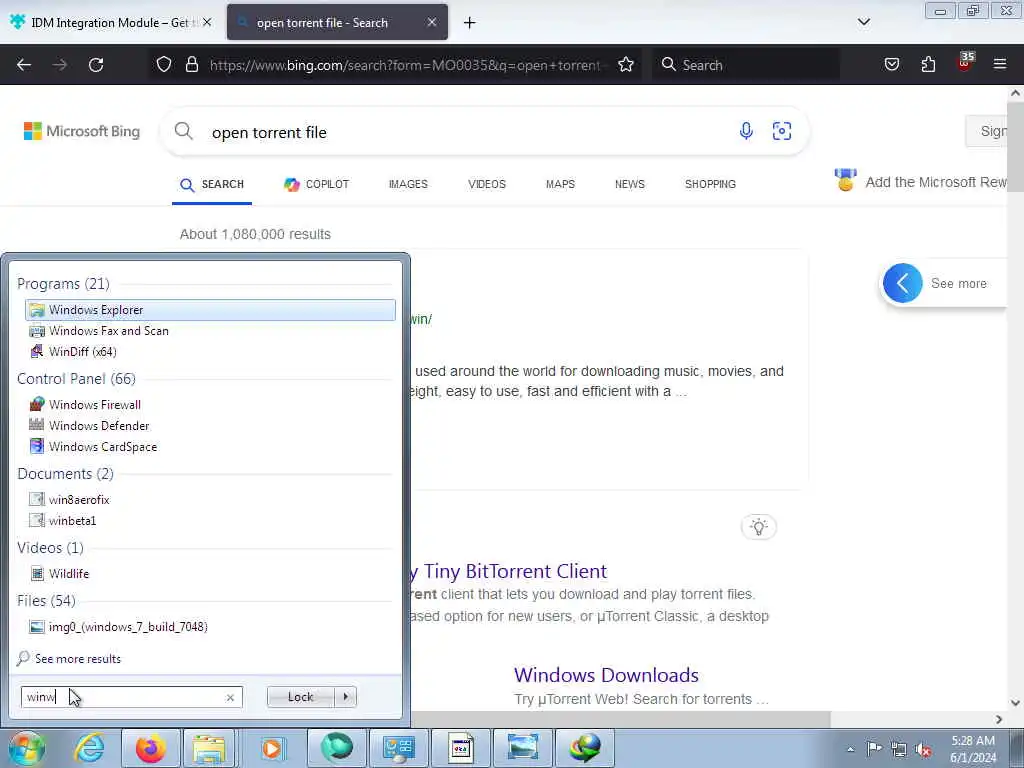
Task: Switch to the VIDEOS results tab
Action: click(487, 184)
